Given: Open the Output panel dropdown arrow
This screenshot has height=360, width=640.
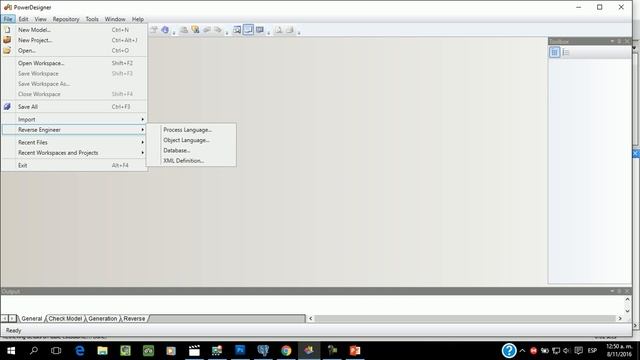Looking at the screenshot, I should (612, 291).
